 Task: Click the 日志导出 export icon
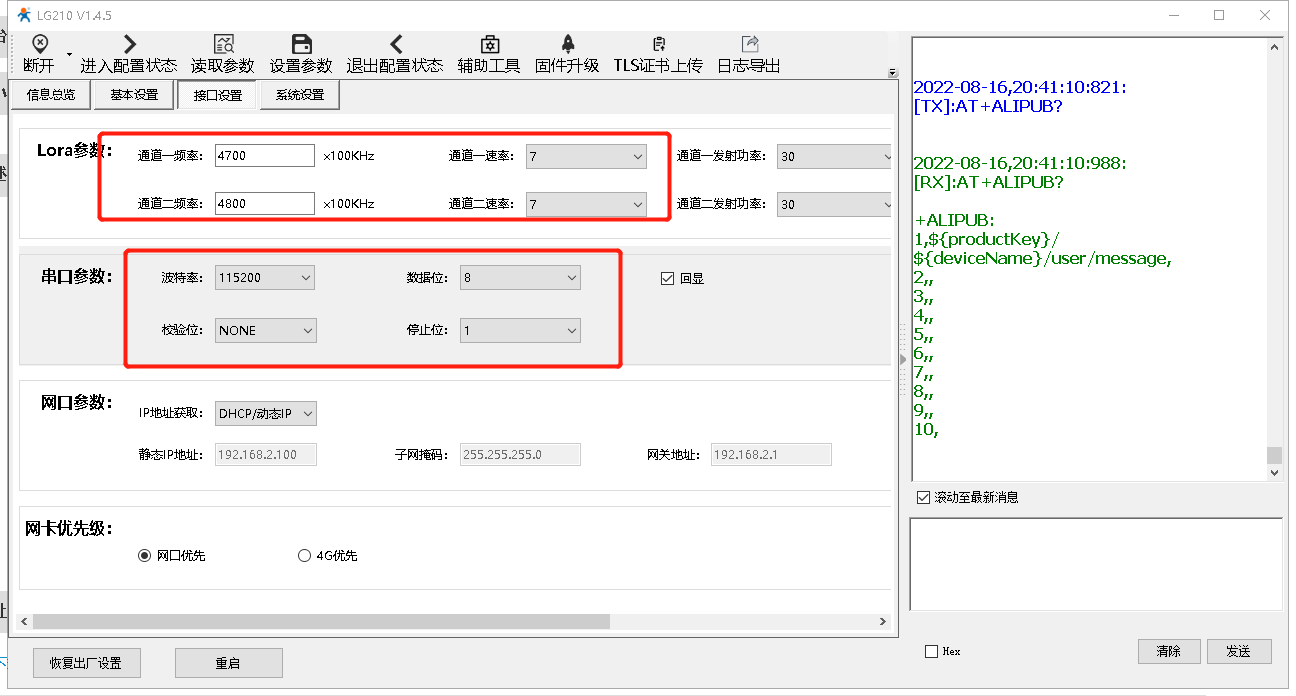pos(749,44)
